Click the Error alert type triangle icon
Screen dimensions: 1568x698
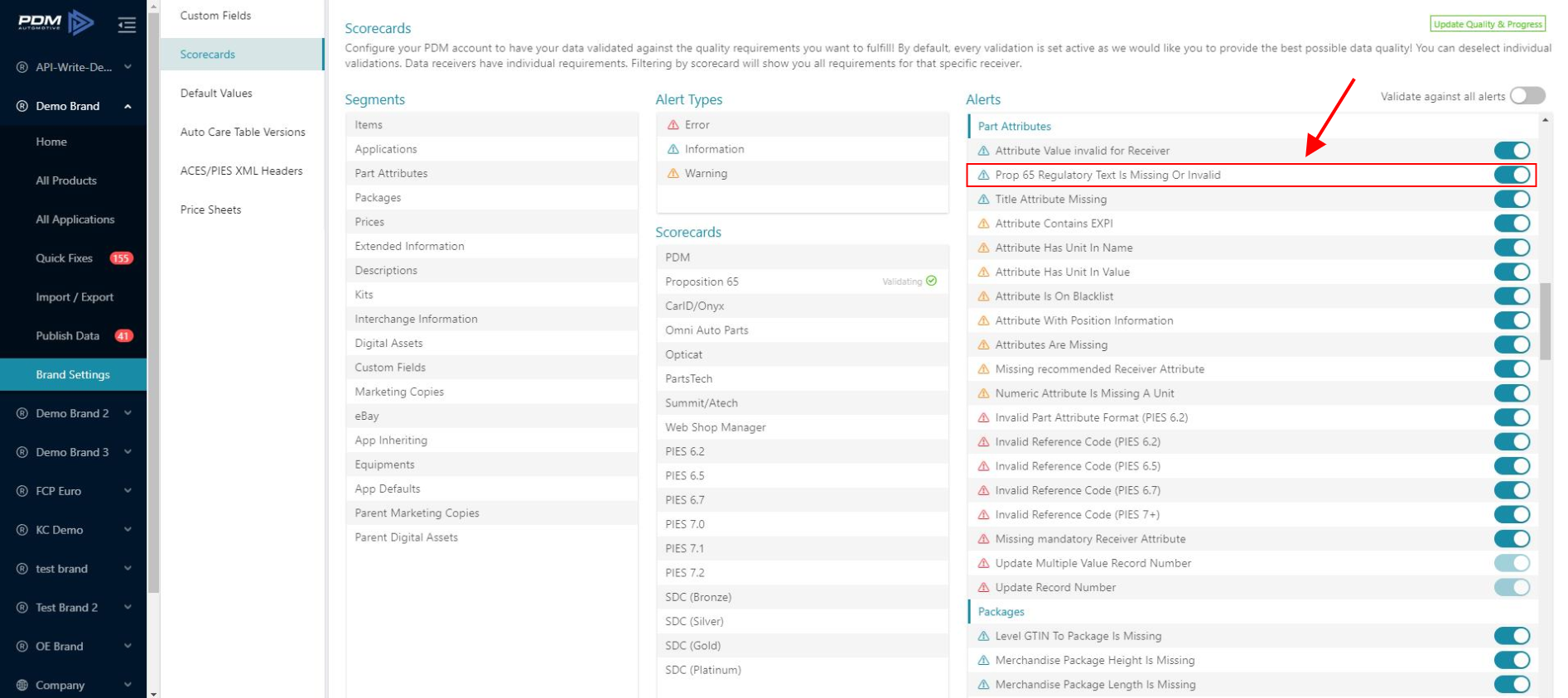[x=673, y=125]
